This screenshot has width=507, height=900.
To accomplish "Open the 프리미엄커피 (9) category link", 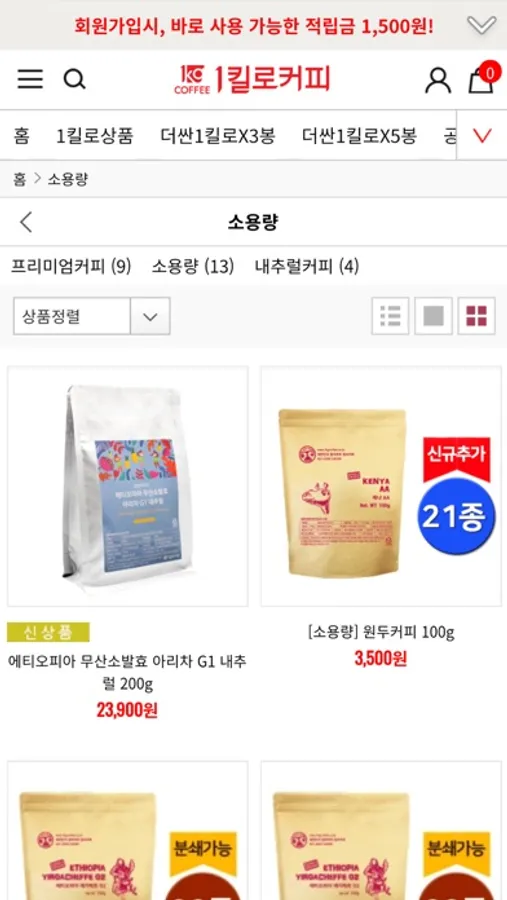I will click(x=72, y=266).
